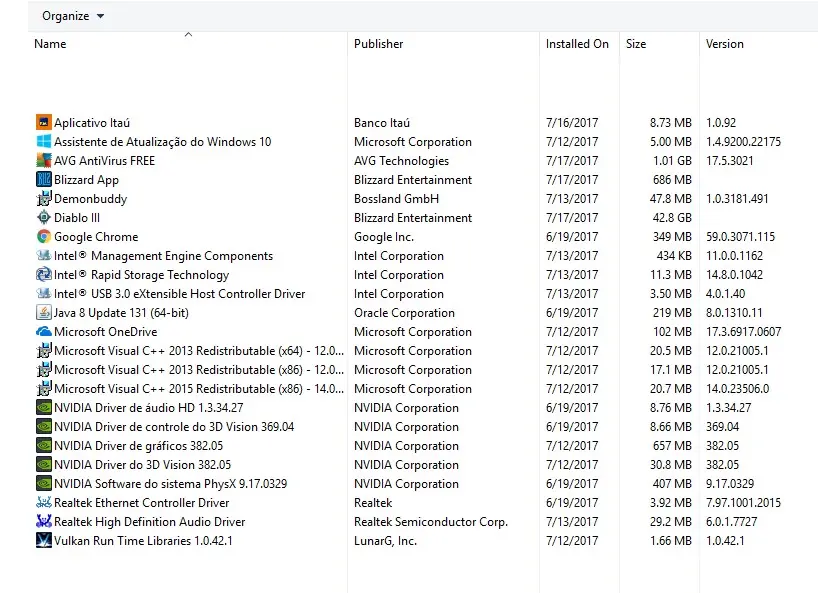Click version '6.0.1.7727' for Realtek audio

[731, 522]
